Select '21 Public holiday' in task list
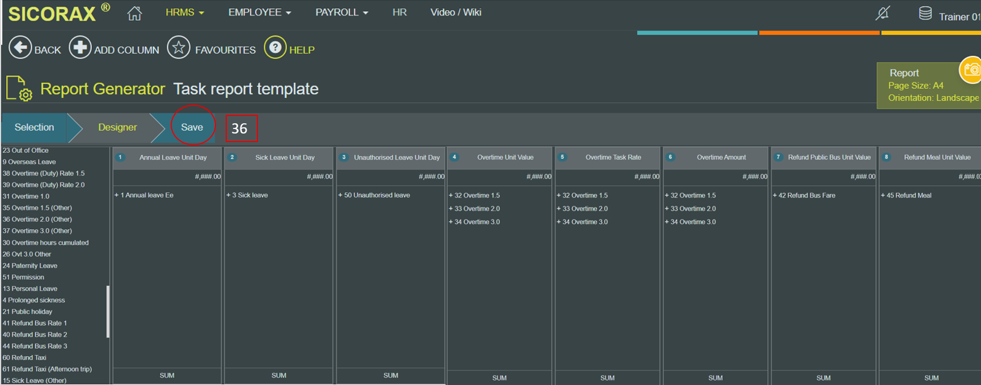981x385 pixels. pos(27,311)
